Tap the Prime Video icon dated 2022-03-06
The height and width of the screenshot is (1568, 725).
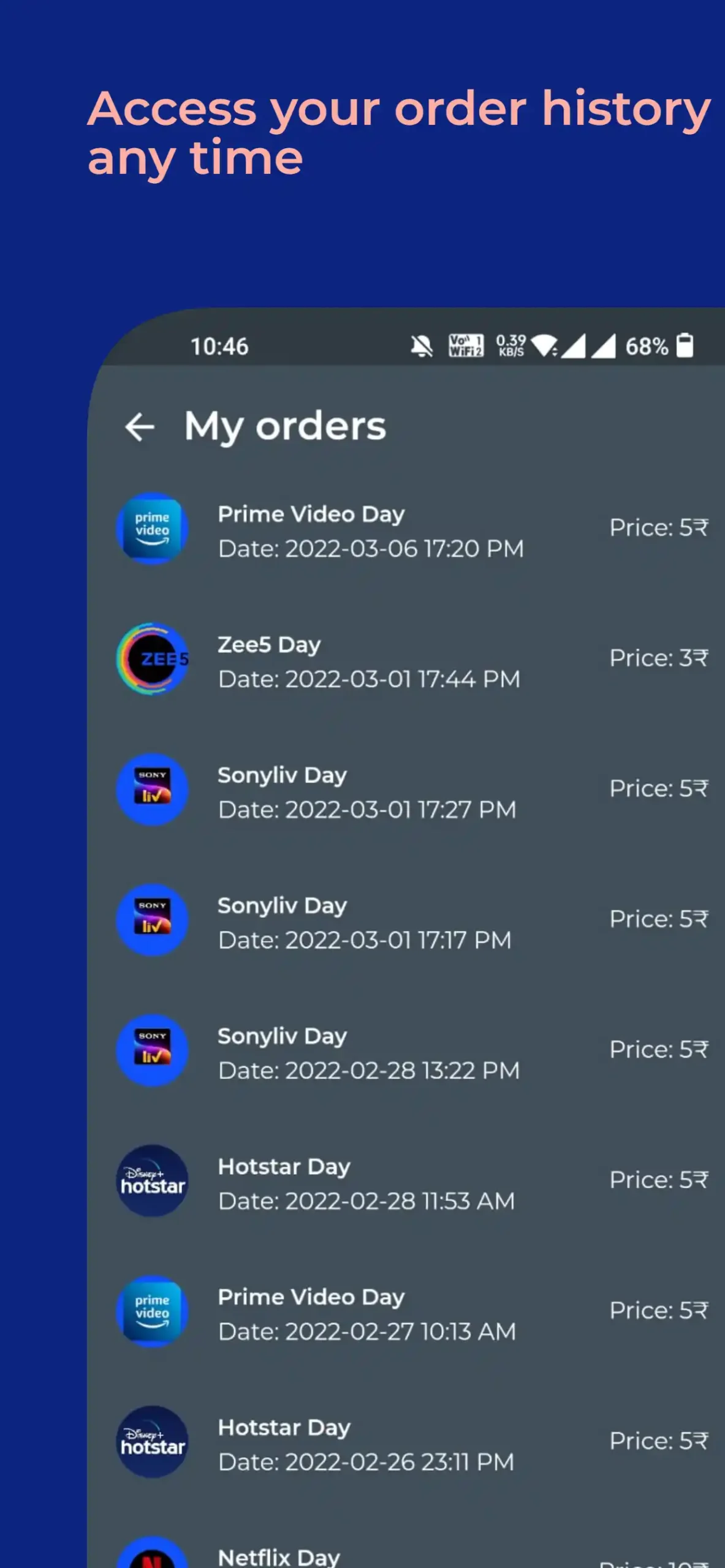(x=152, y=529)
